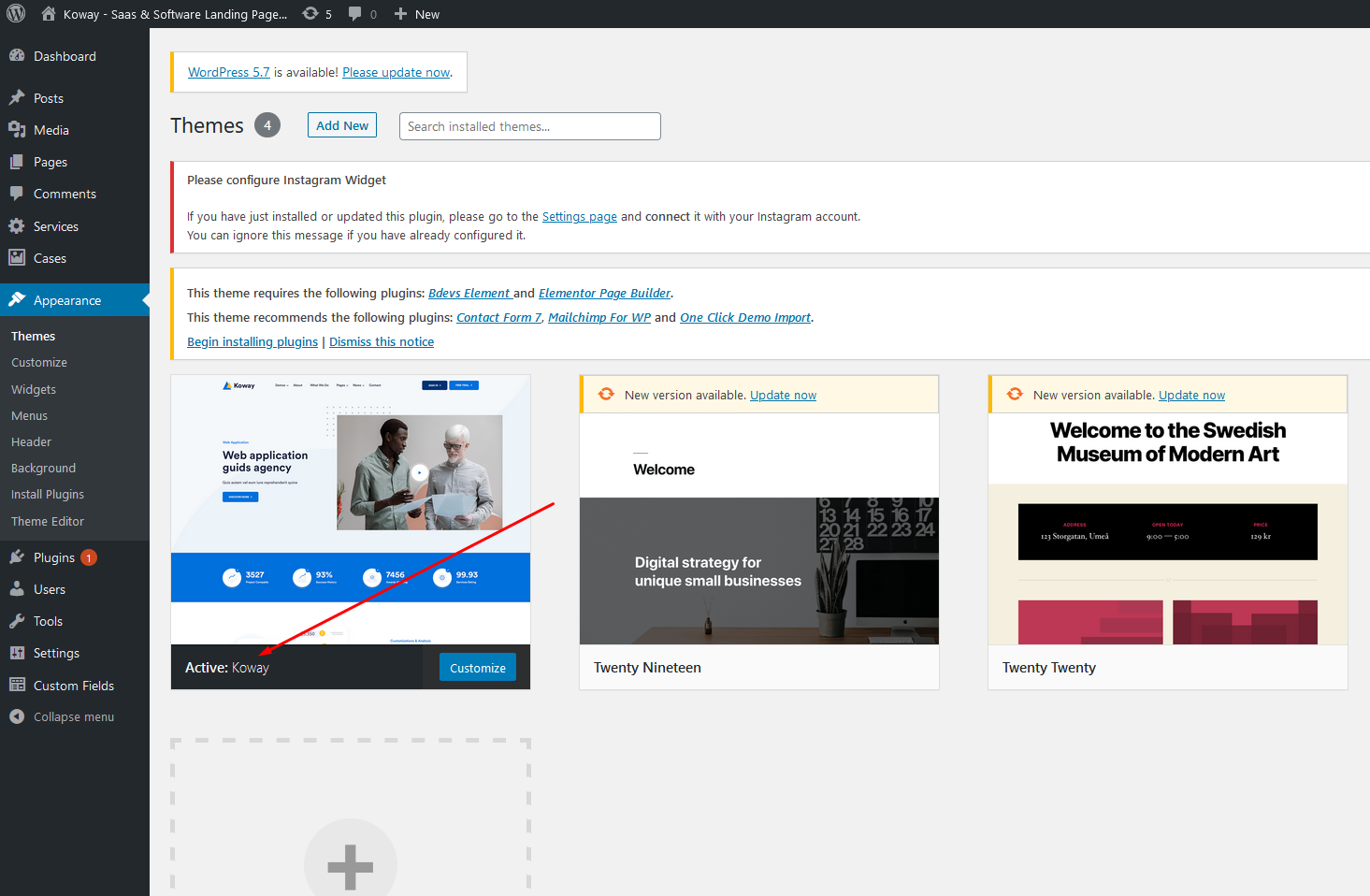Select the Twenty Twenty theme screenshot

point(1168,528)
